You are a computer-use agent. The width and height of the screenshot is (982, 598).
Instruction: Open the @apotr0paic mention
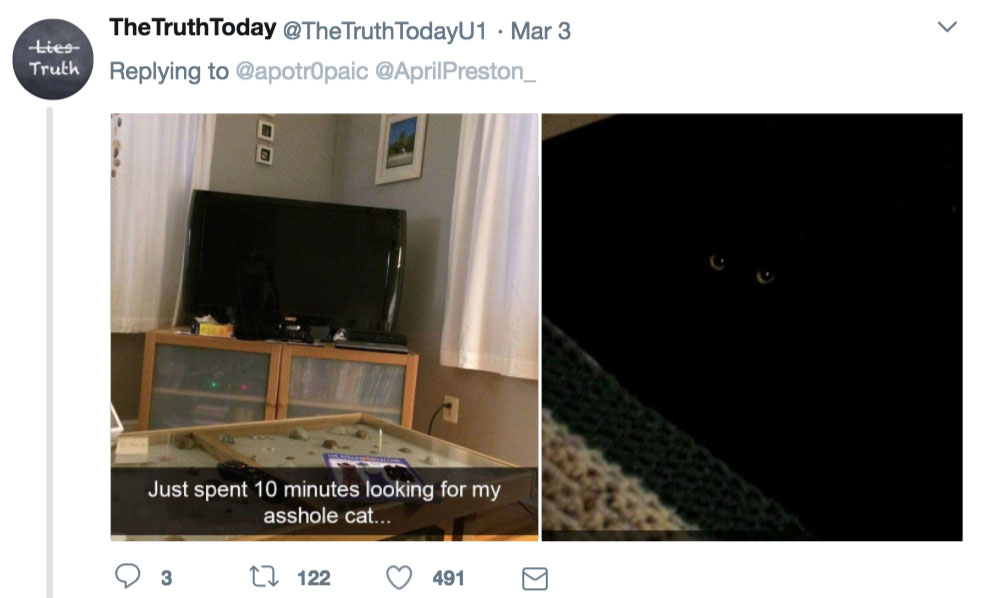pyautogui.click(x=302, y=71)
